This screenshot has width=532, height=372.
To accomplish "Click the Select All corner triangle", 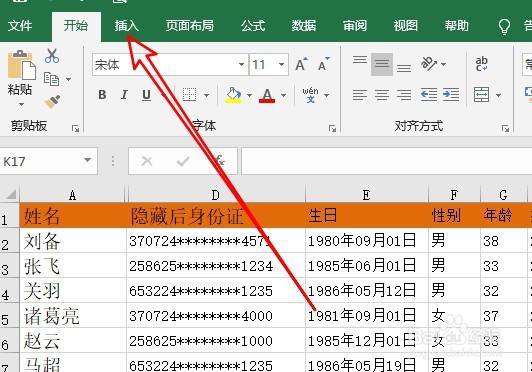I will (10, 194).
